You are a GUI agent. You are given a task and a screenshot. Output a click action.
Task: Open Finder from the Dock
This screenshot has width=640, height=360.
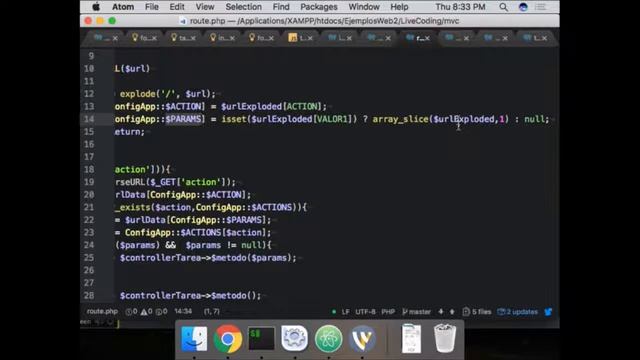194,339
